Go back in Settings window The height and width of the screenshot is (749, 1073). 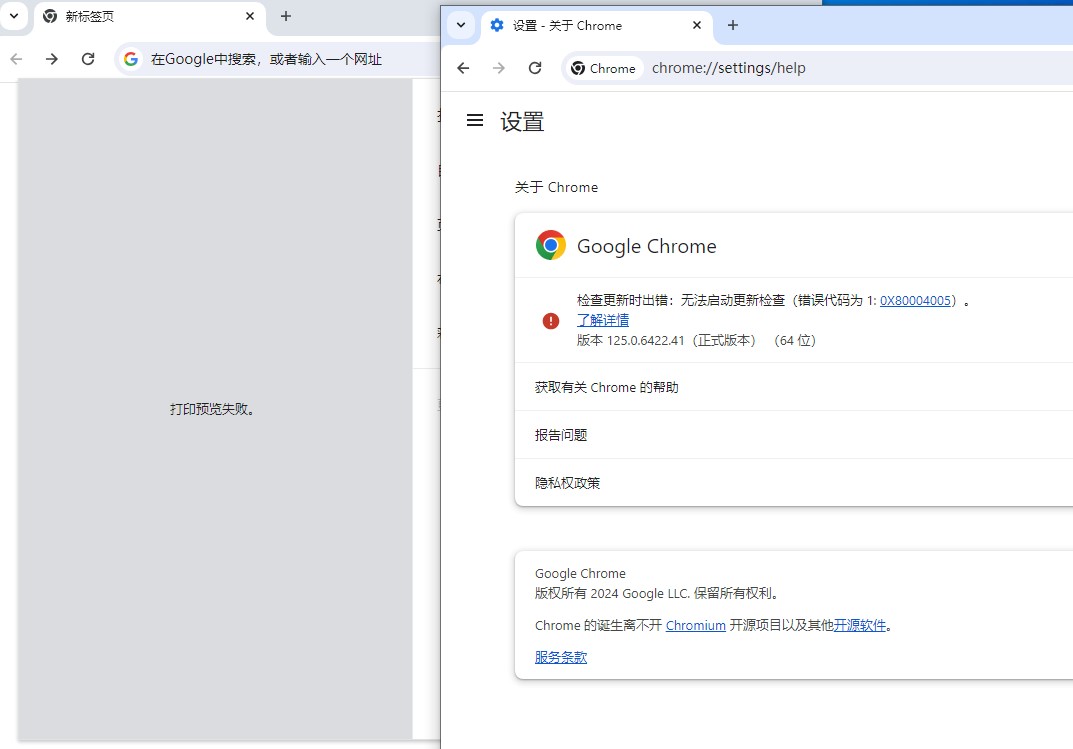(x=463, y=68)
